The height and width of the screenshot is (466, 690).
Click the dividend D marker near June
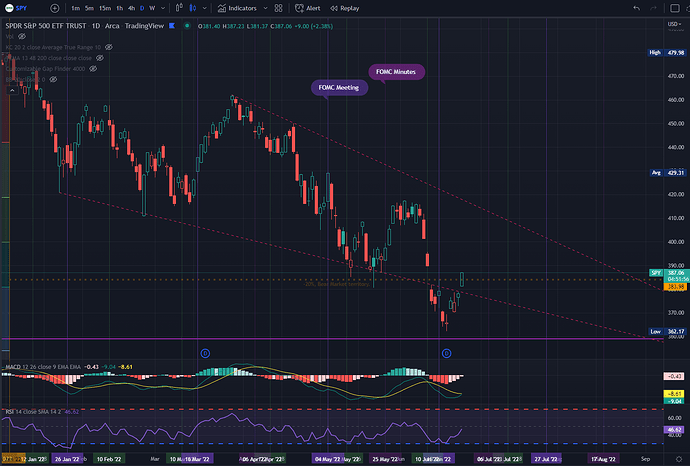coord(447,353)
